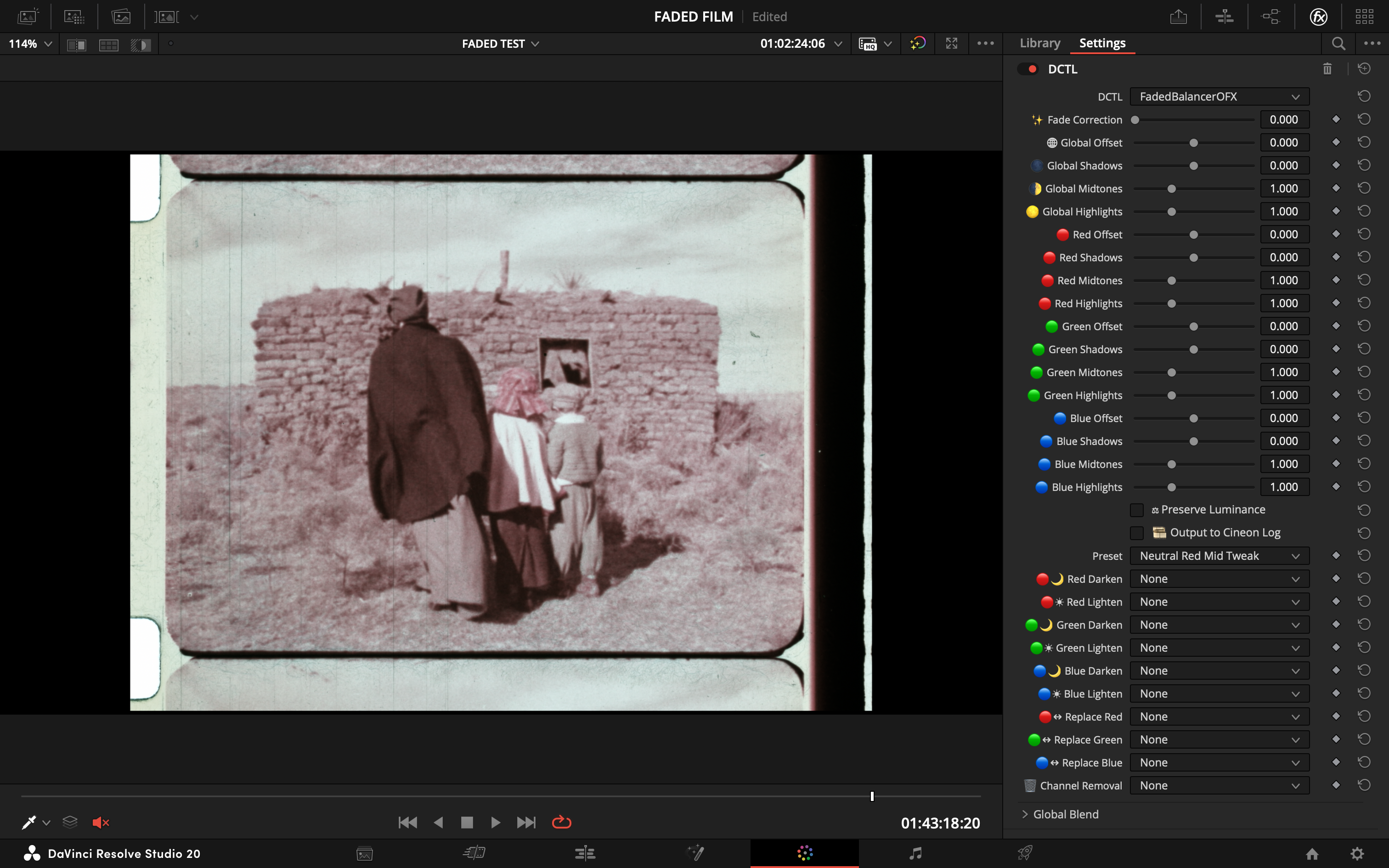Click the loop playback icon
Viewport: 1389px width, 868px height.
click(561, 822)
